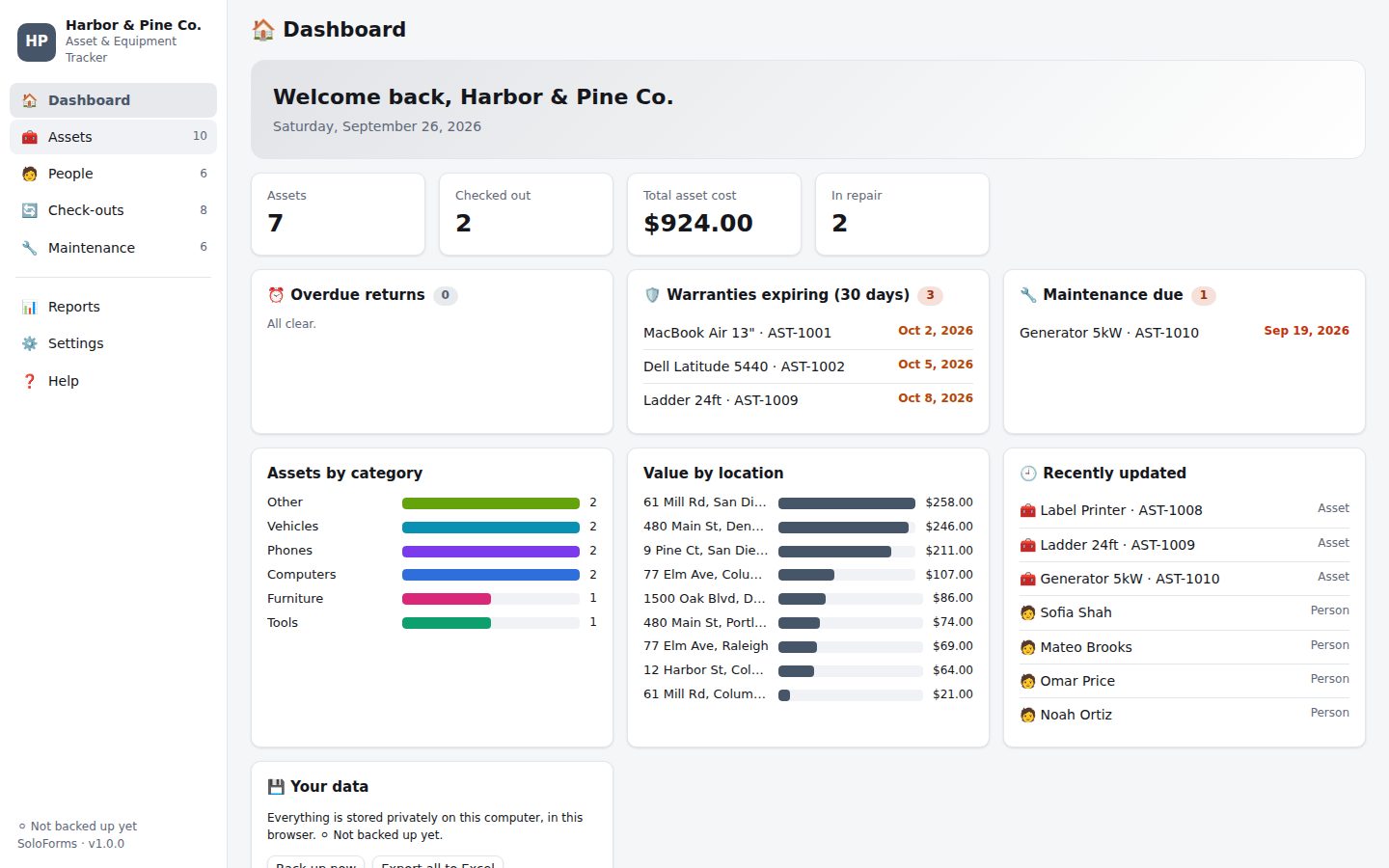Click the Not backed up yet sidebar status
The height and width of the screenshot is (868, 1389).
pyautogui.click(x=77, y=827)
